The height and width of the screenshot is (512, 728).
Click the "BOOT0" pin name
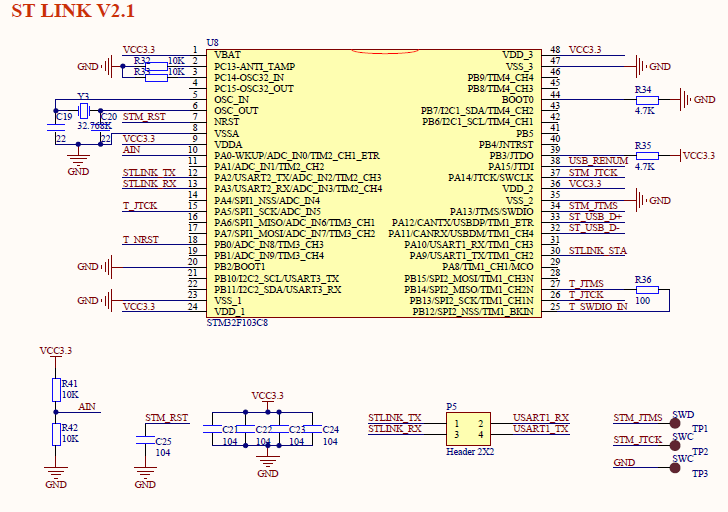point(518,100)
